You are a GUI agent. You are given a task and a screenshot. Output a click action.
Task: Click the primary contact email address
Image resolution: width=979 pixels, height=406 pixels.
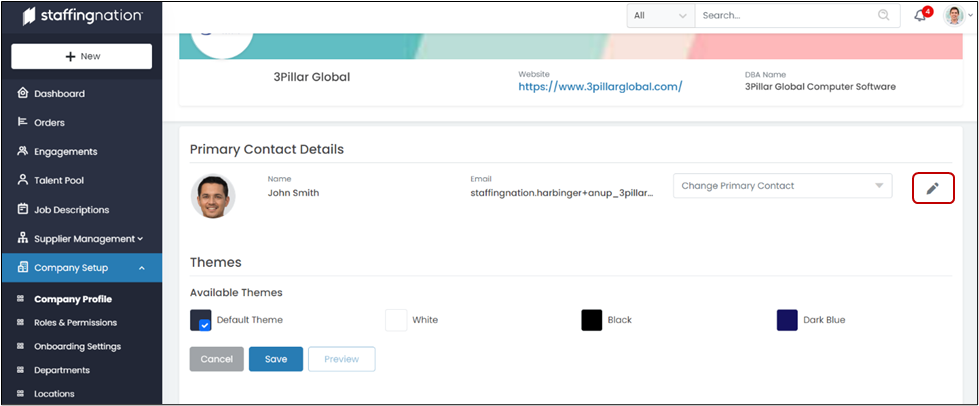click(x=562, y=194)
